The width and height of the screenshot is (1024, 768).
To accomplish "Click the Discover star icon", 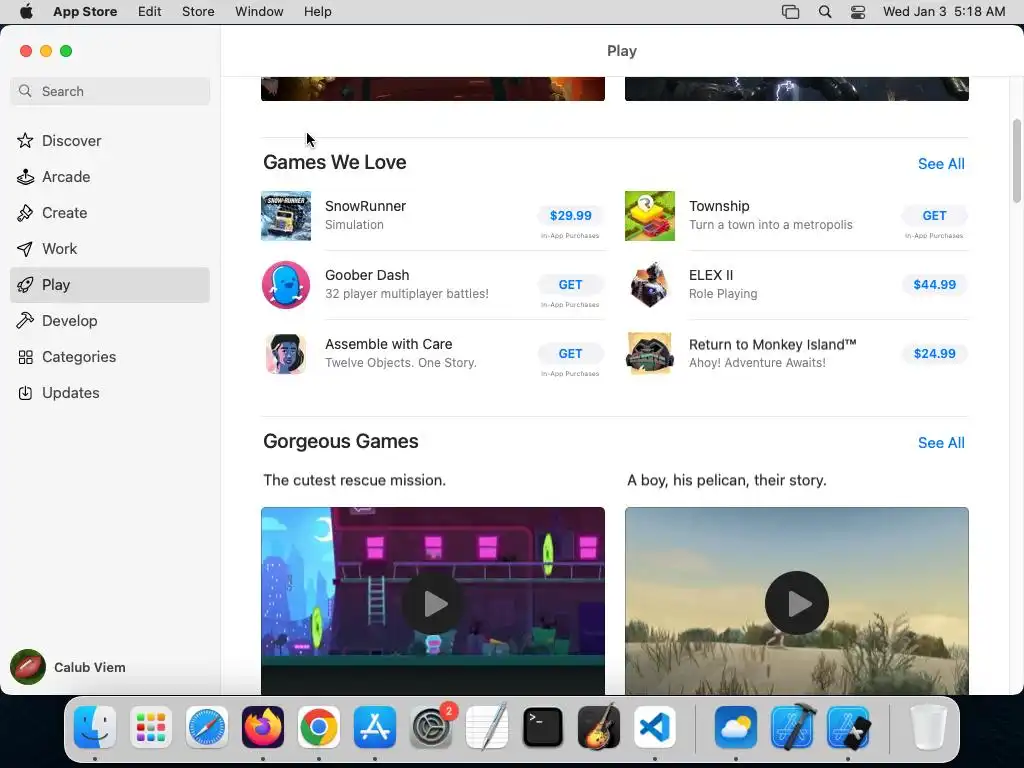I will click(25, 140).
